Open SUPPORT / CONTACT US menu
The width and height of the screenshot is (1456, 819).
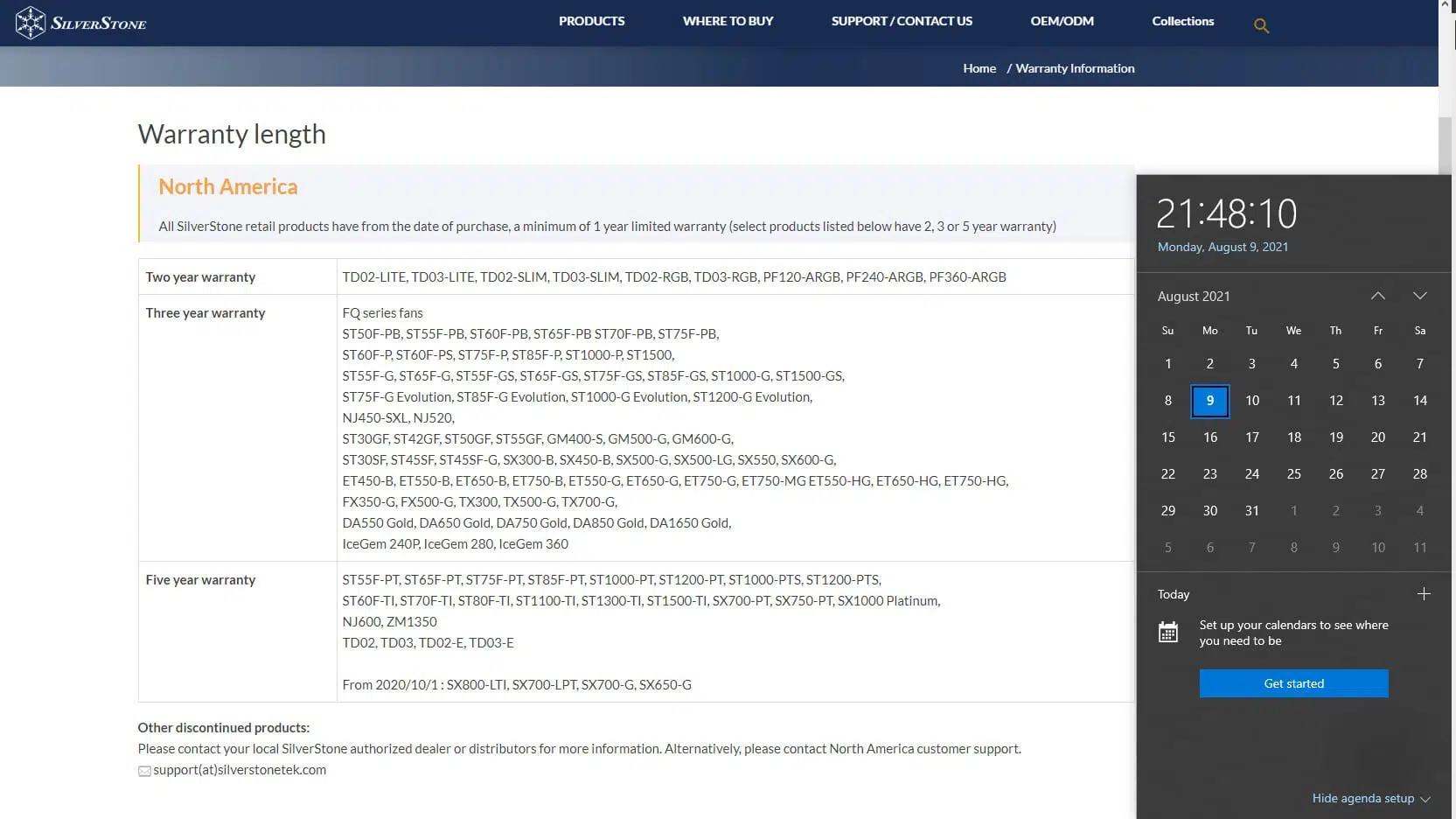click(x=902, y=21)
